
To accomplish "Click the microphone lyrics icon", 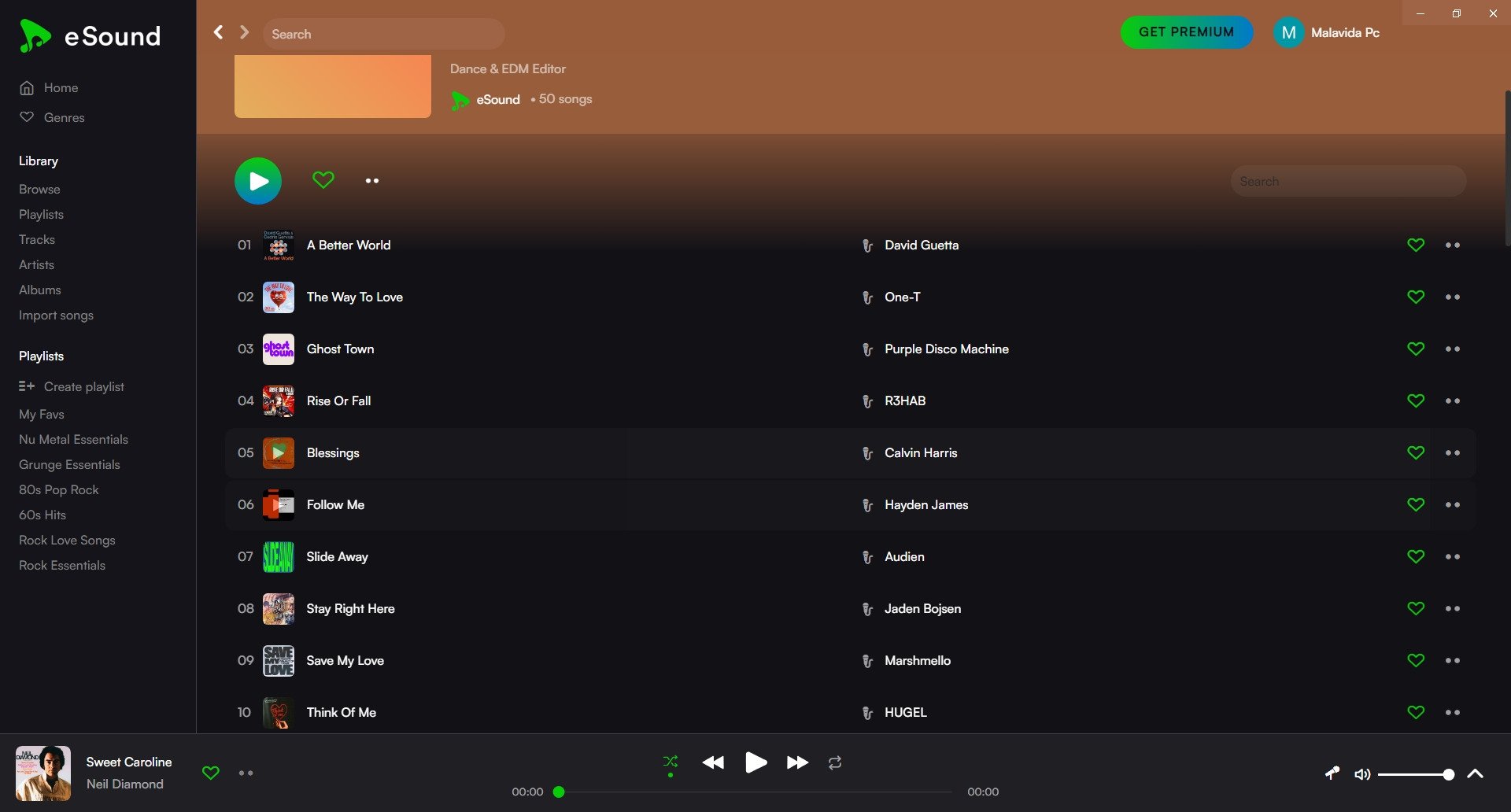I will (1332, 773).
